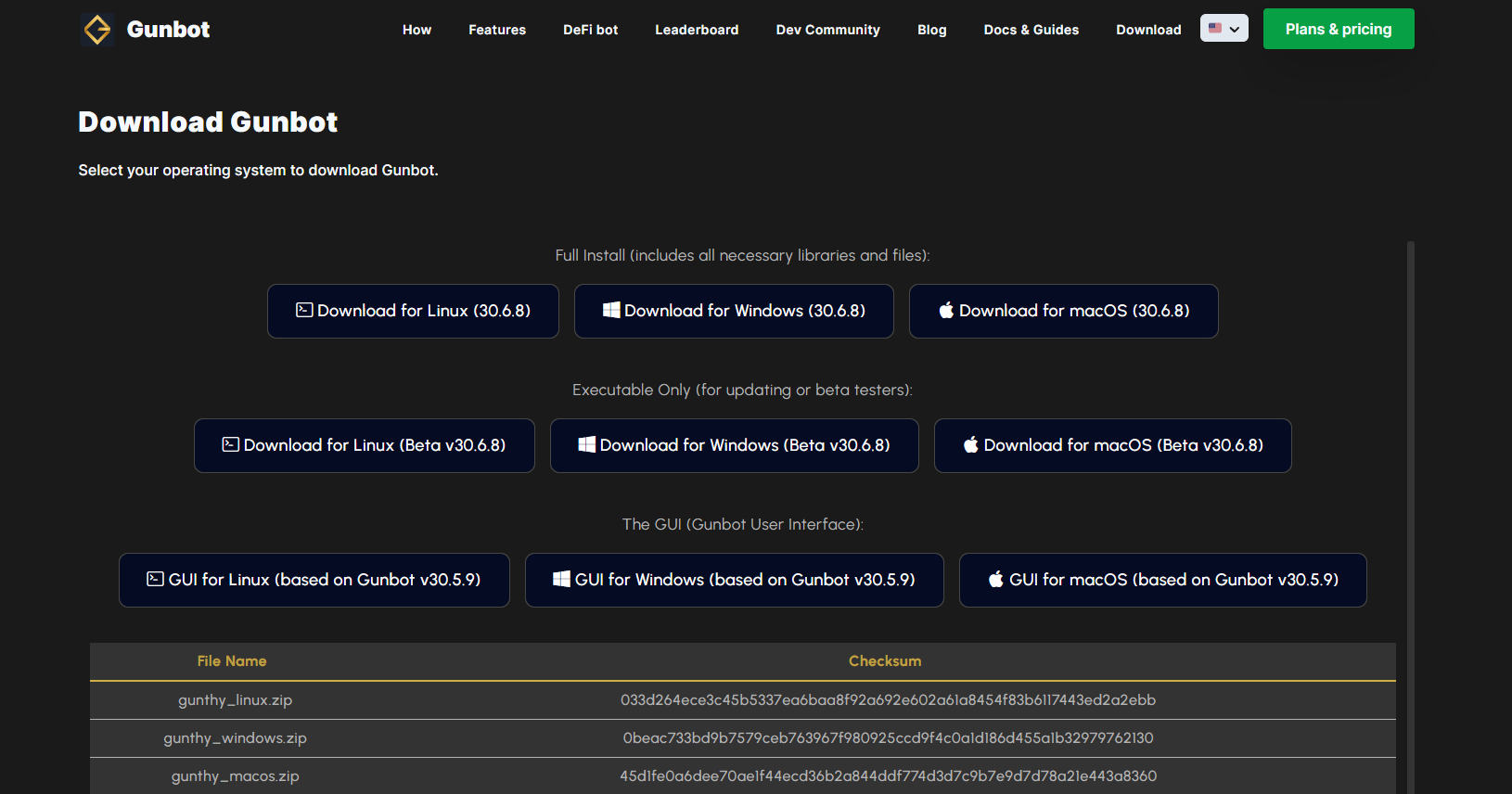Image resolution: width=1512 pixels, height=794 pixels.
Task: Expand the language selector chevron
Action: [x=1235, y=29]
